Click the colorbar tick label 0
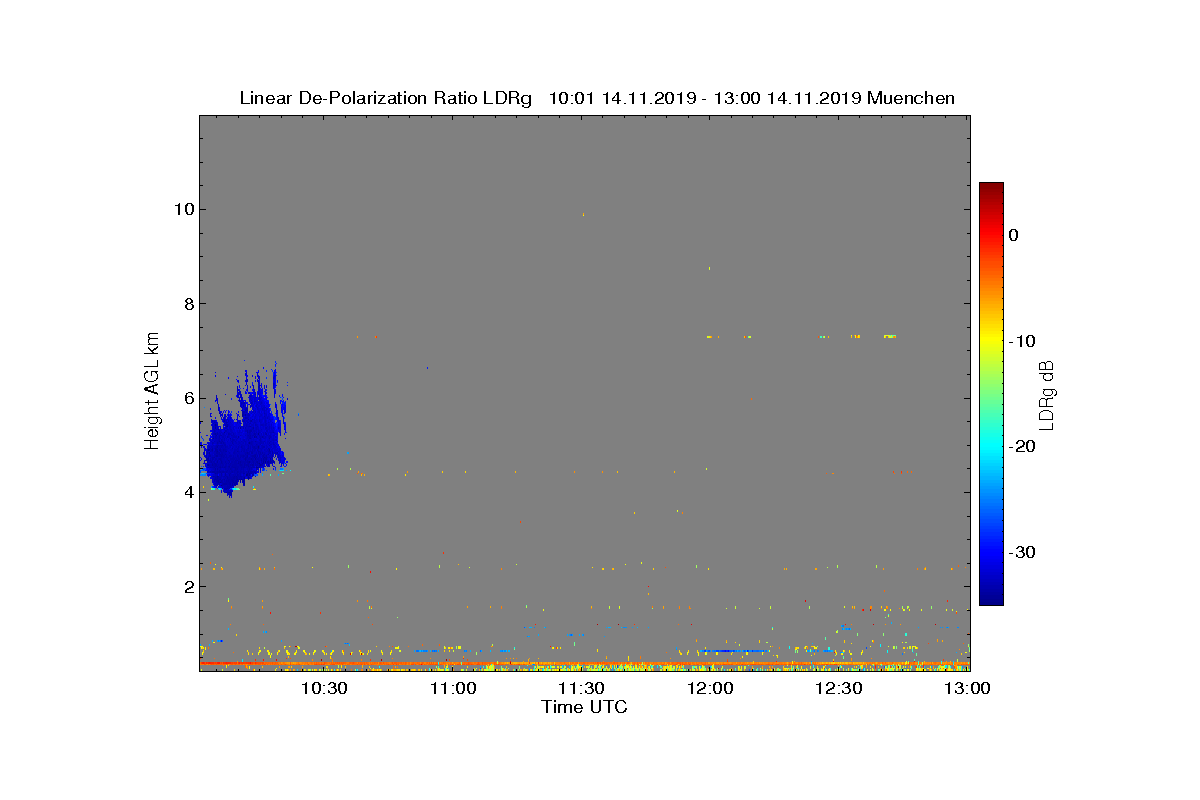 coord(1013,235)
